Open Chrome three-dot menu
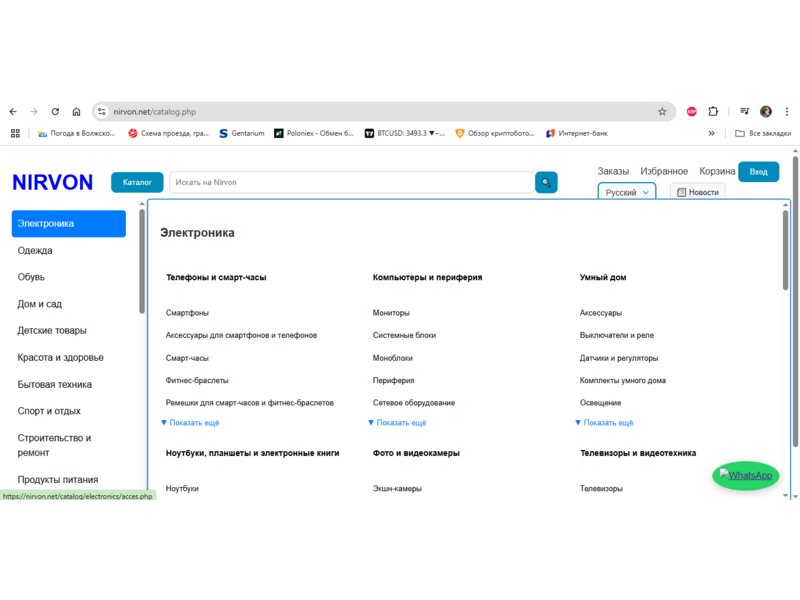The width and height of the screenshot is (800, 600). pyautogui.click(x=787, y=112)
